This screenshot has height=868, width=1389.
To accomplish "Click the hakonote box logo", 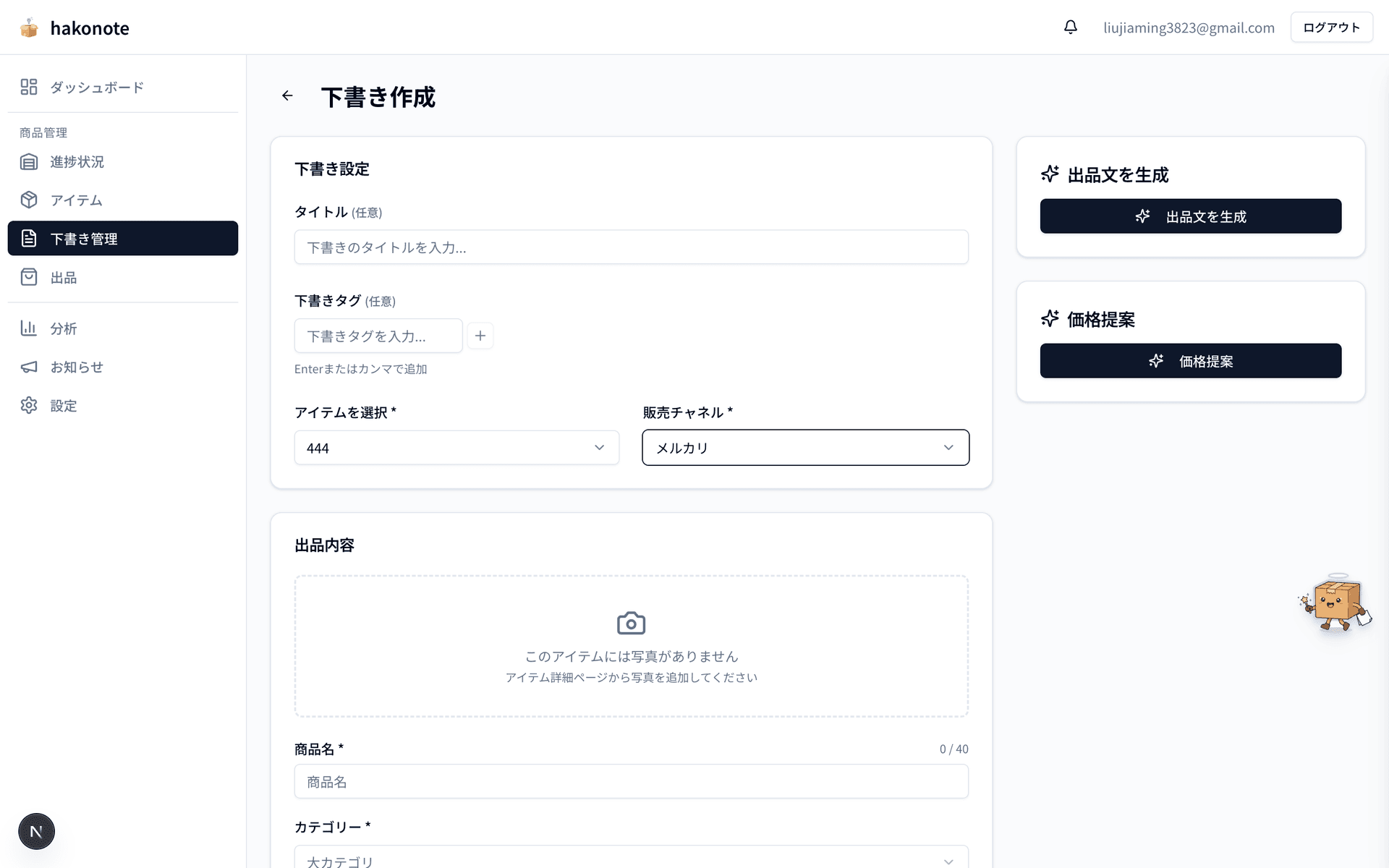I will (x=29, y=27).
